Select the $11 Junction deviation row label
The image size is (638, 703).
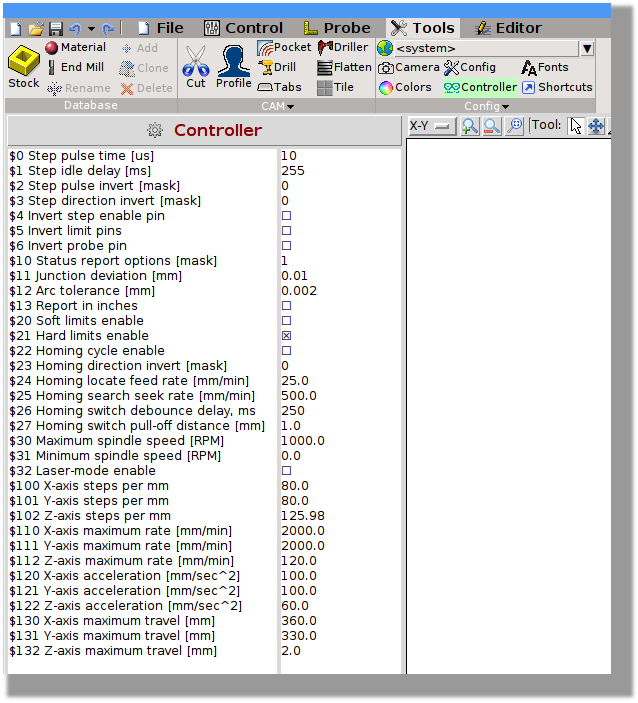tap(95, 276)
